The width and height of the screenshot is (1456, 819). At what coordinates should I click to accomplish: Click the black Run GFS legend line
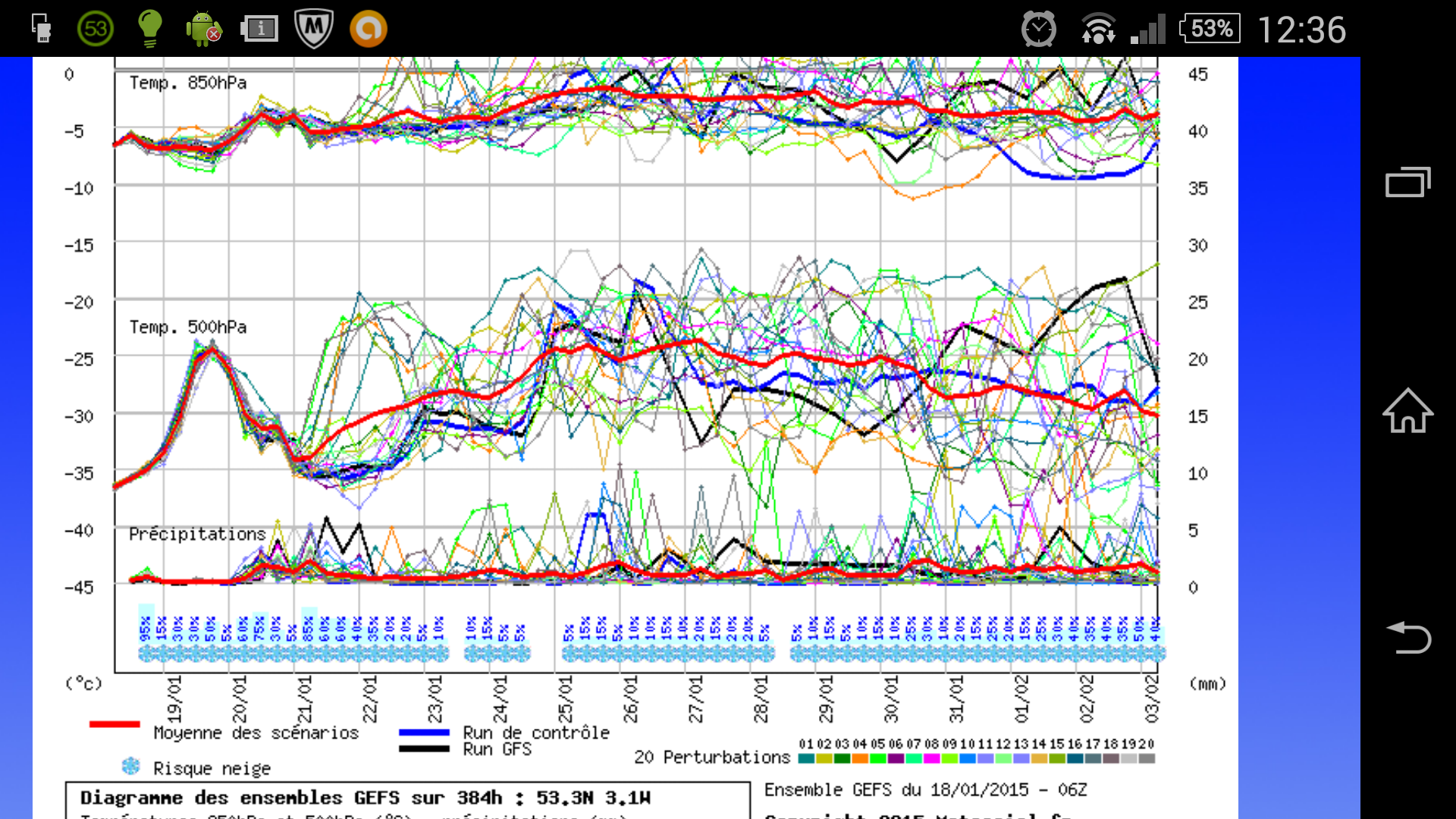[x=424, y=748]
